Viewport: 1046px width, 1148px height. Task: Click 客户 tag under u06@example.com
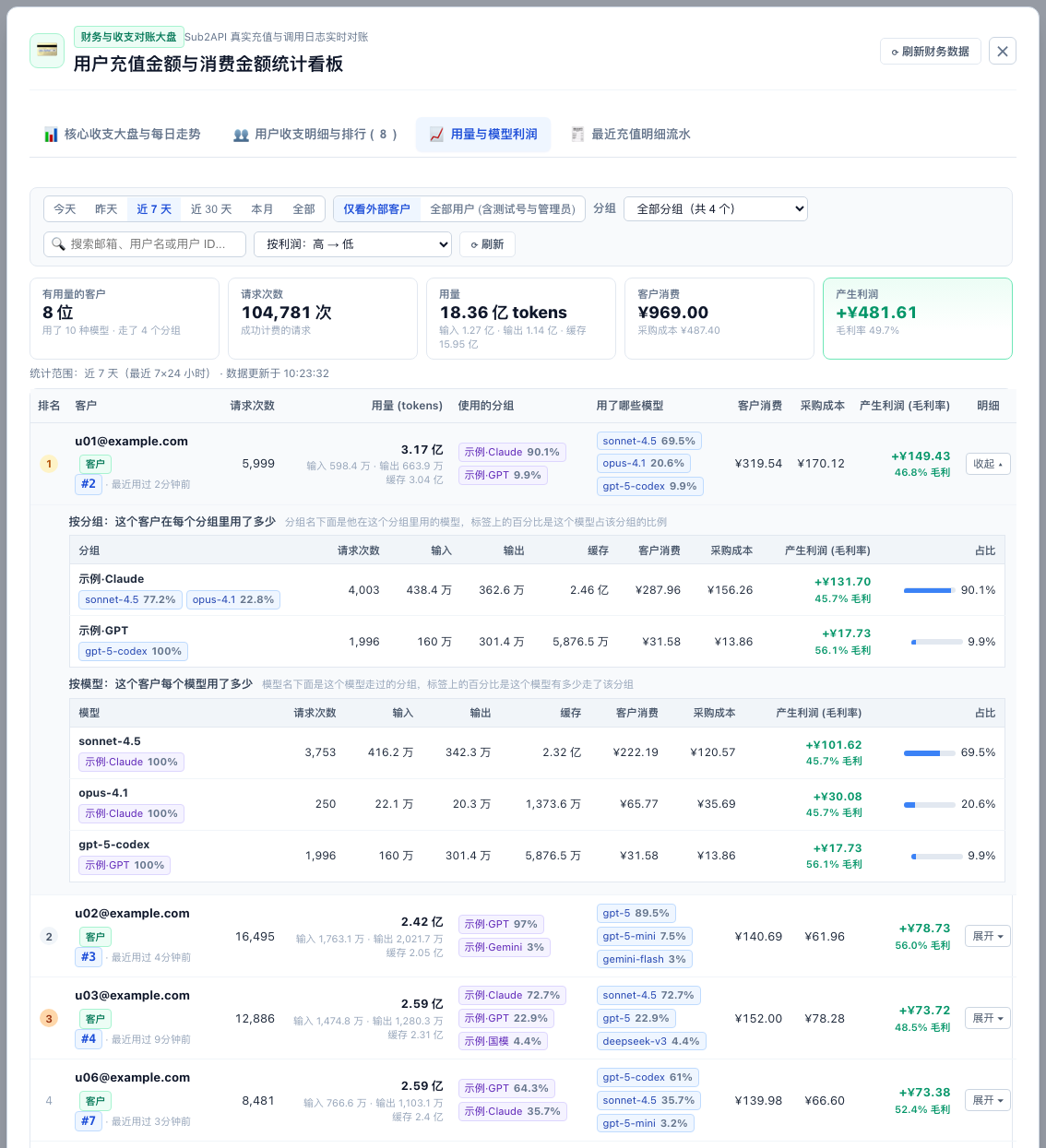click(95, 1101)
